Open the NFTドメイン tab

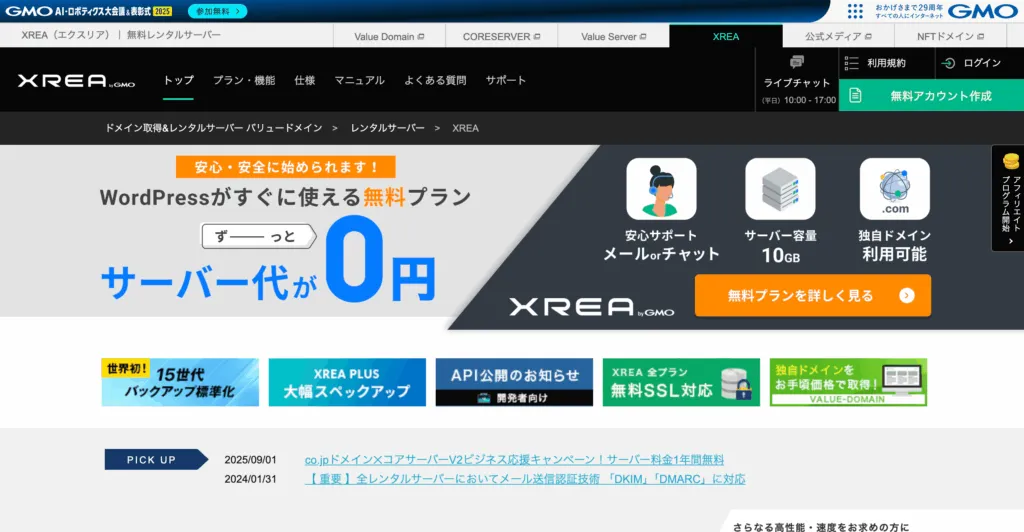(x=950, y=36)
